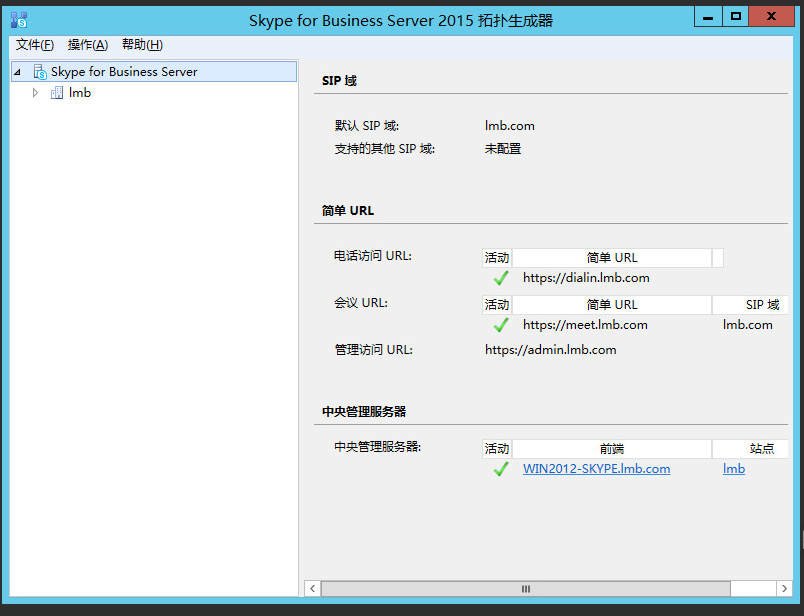Click the default SIP domain value lmb.com
This screenshot has height=616, width=804.
coord(510,126)
